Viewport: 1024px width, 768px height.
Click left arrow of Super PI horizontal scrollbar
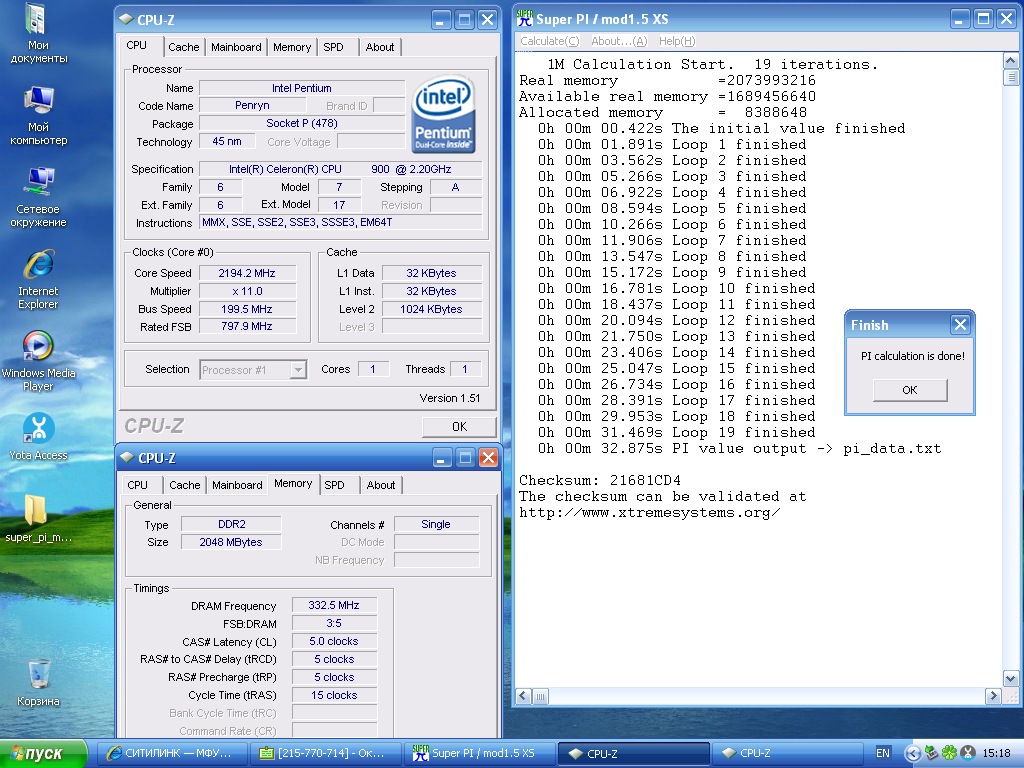pos(524,696)
